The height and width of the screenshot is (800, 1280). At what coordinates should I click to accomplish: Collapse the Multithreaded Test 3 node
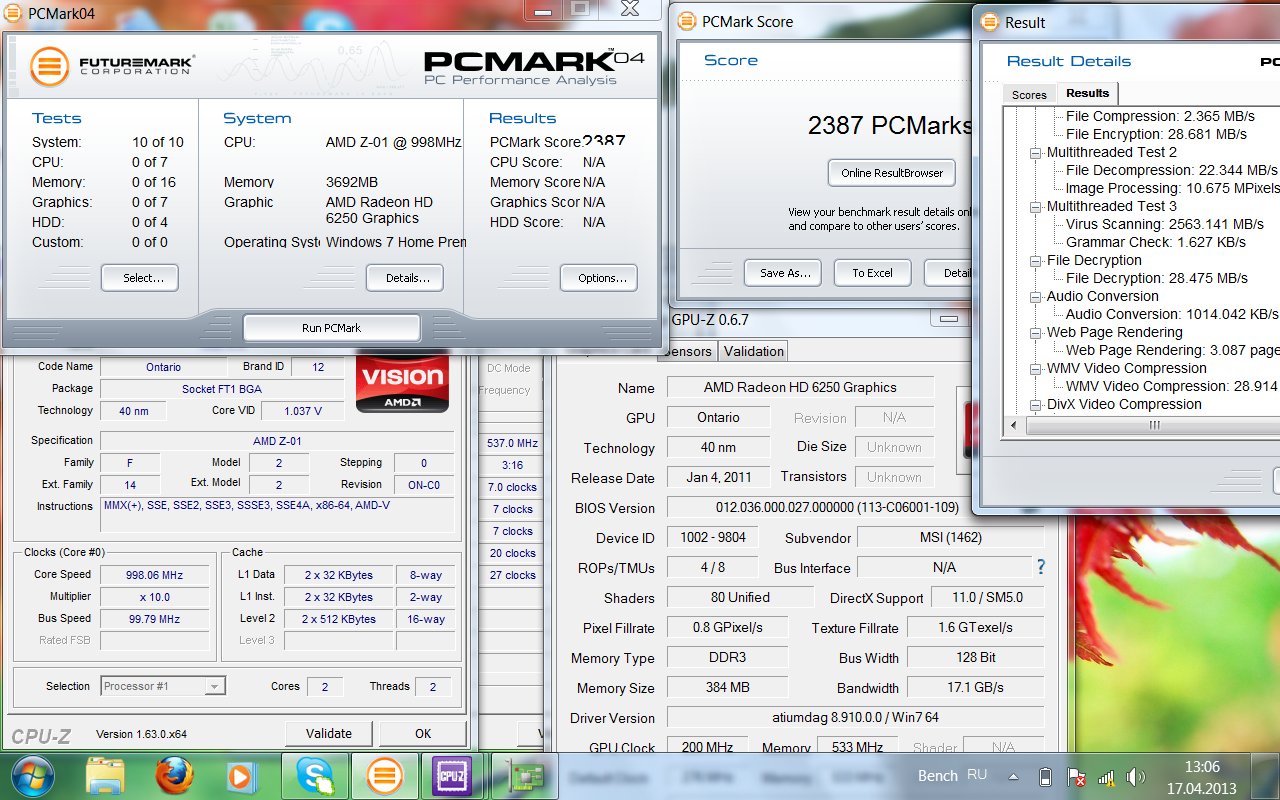tap(1036, 207)
